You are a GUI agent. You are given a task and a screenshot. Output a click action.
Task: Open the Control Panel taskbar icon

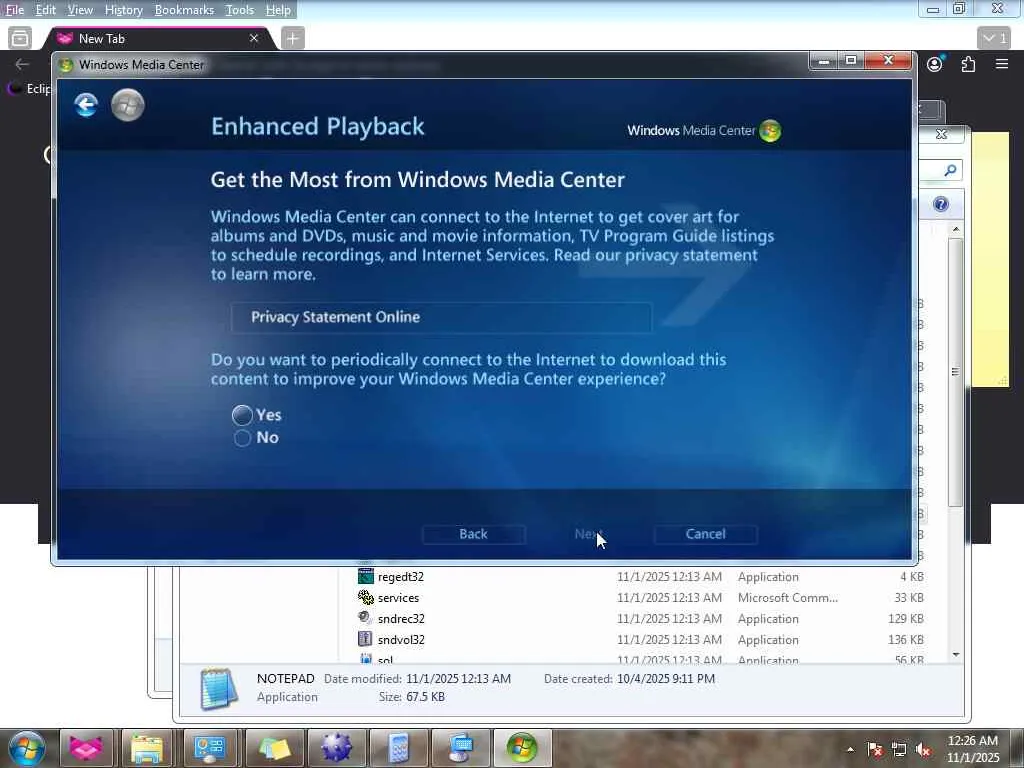(x=210, y=748)
